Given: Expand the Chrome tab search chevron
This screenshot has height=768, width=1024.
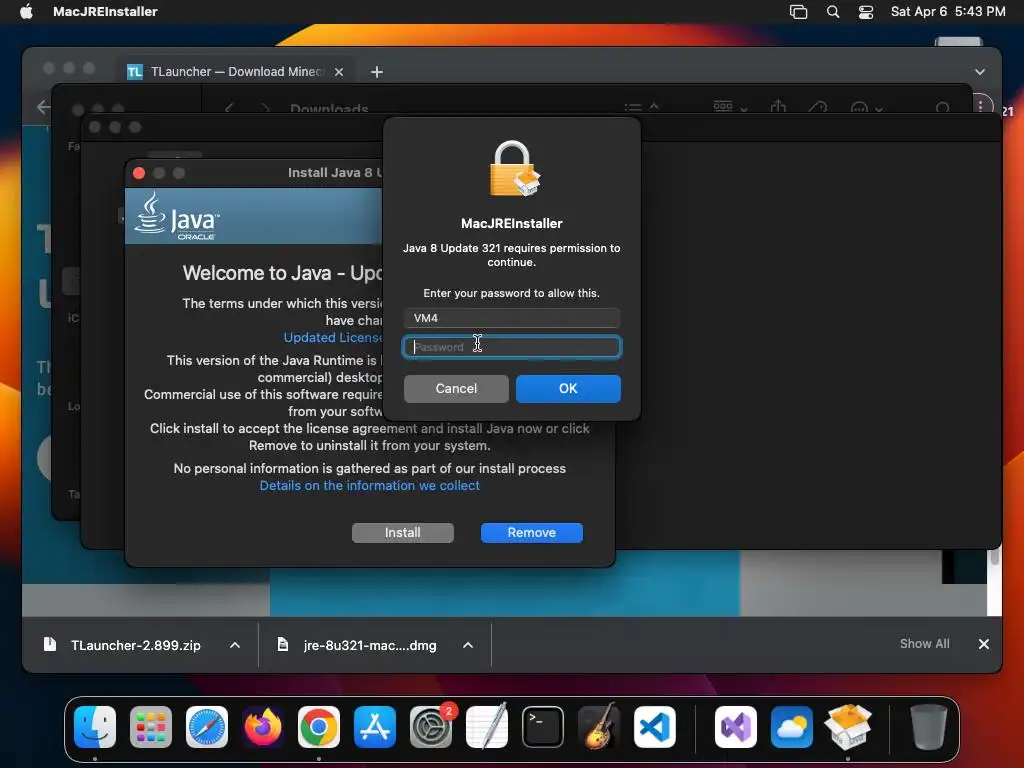Looking at the screenshot, I should pos(980,72).
